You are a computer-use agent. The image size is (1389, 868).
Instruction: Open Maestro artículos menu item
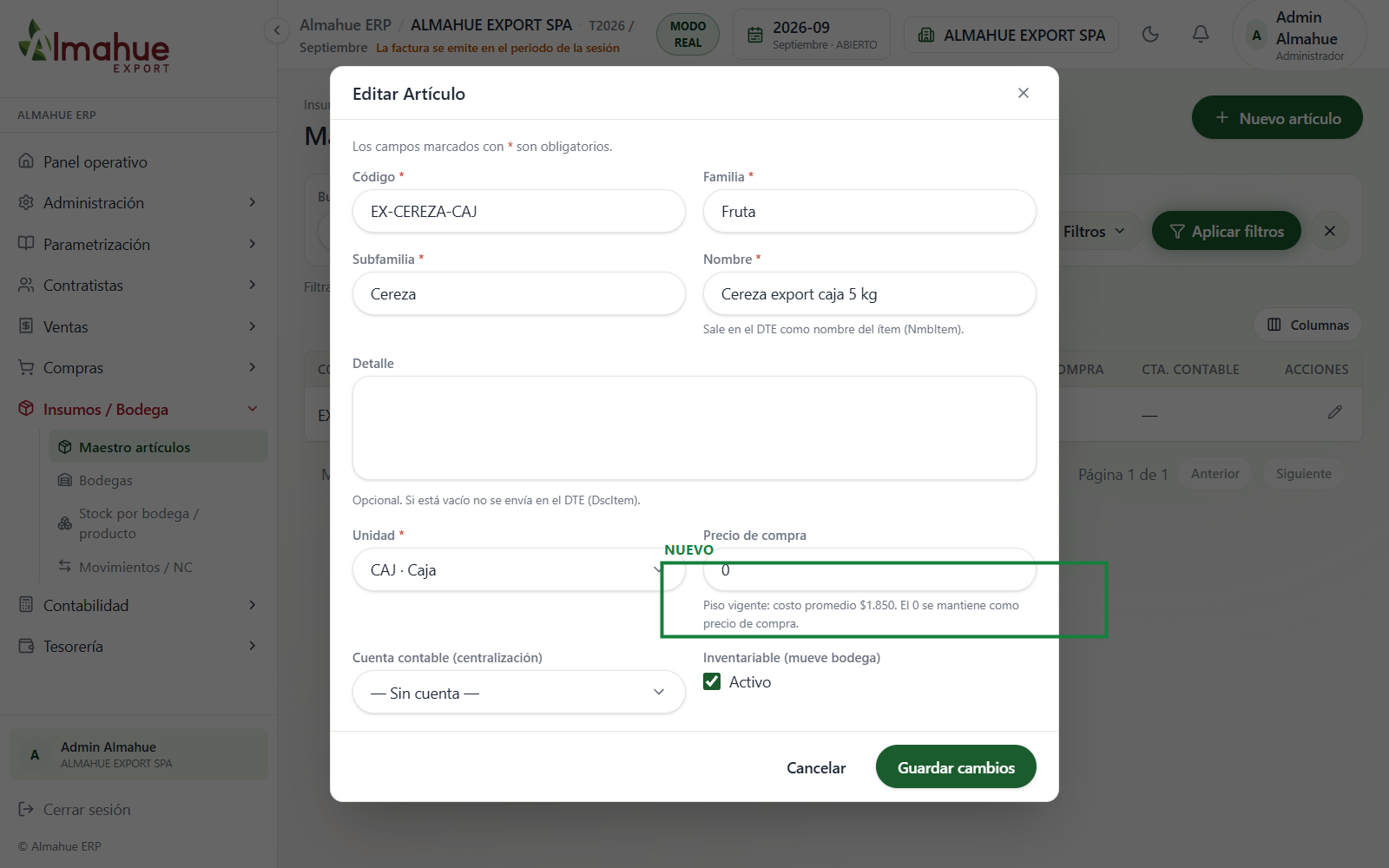click(x=158, y=447)
